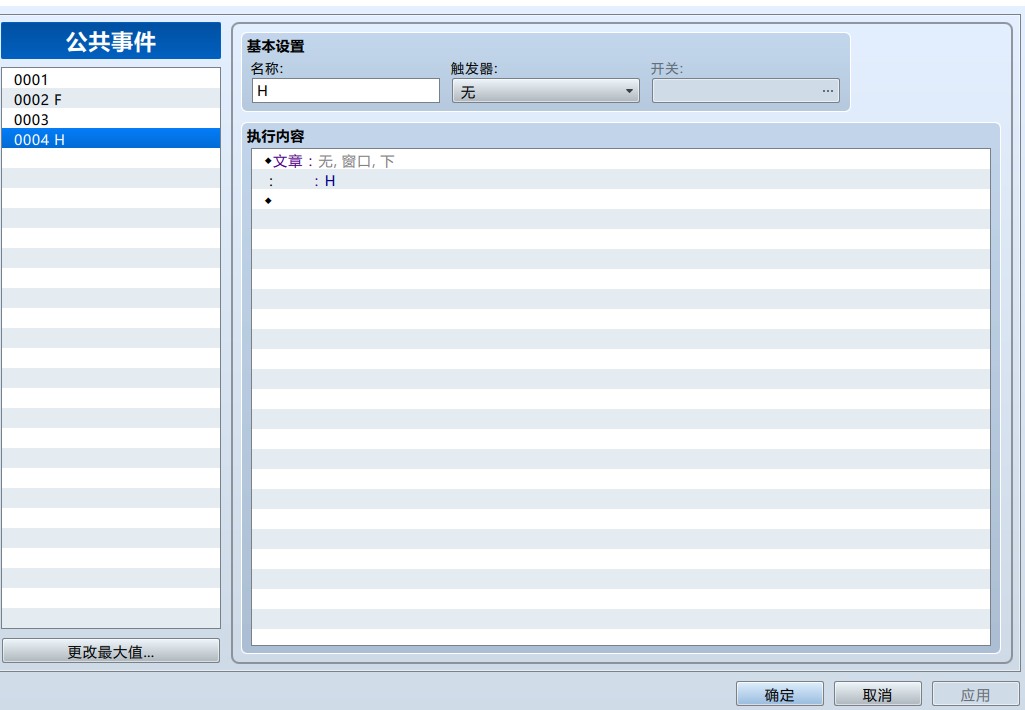Click the 取消 cancel button

[877, 694]
